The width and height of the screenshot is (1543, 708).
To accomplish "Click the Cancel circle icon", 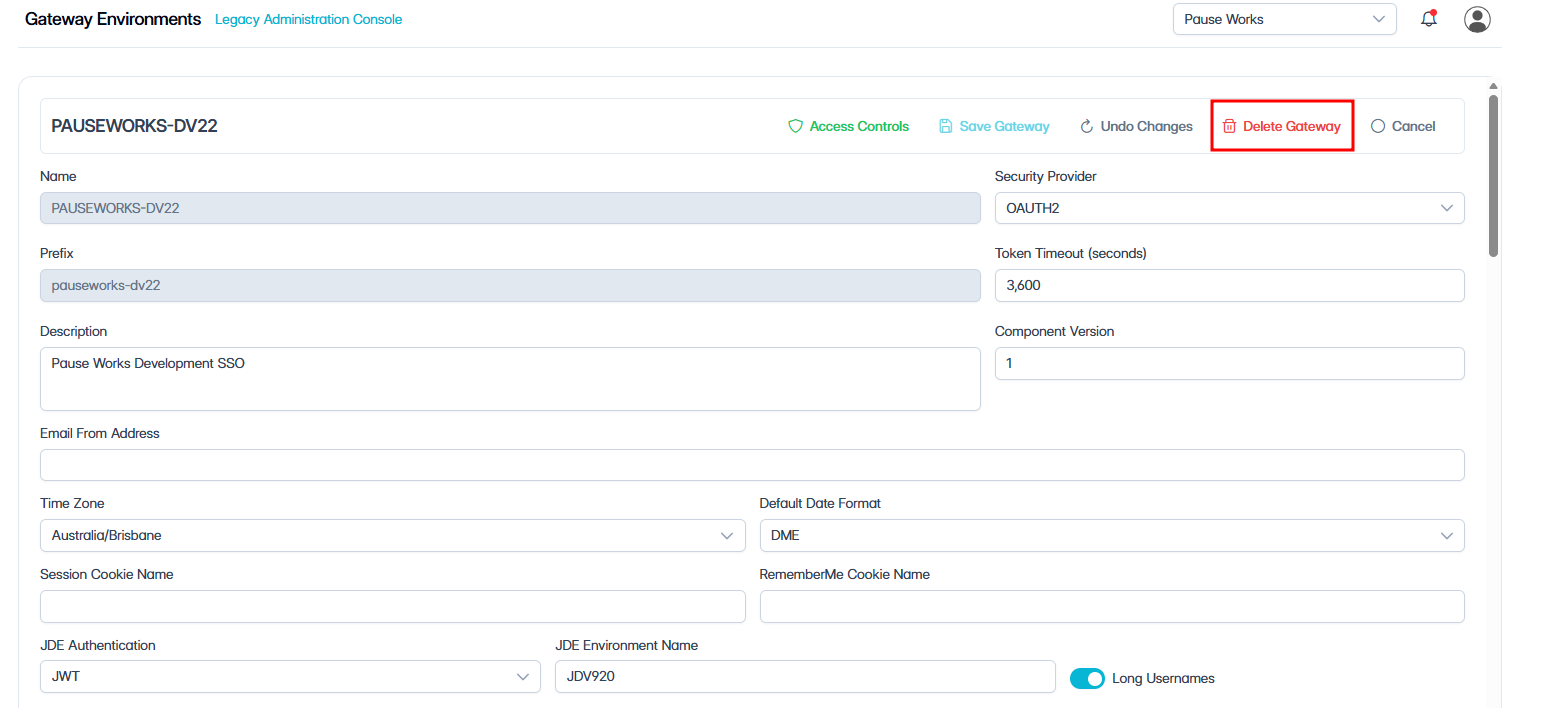I will point(1378,126).
